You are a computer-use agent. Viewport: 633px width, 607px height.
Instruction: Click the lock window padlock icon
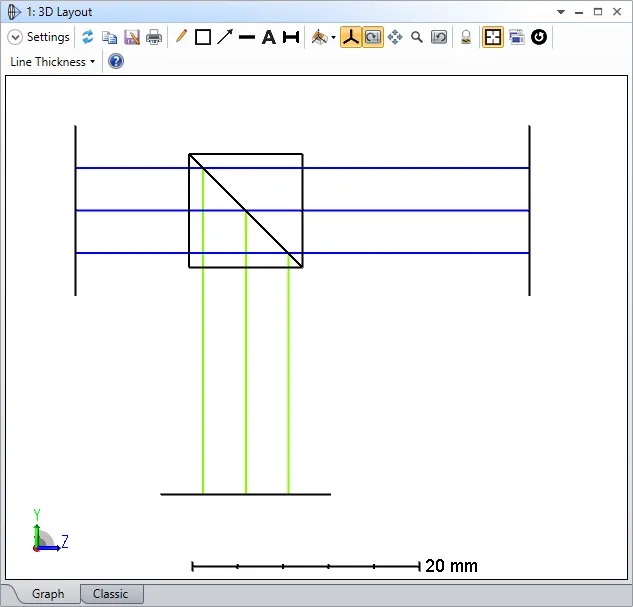pos(466,37)
